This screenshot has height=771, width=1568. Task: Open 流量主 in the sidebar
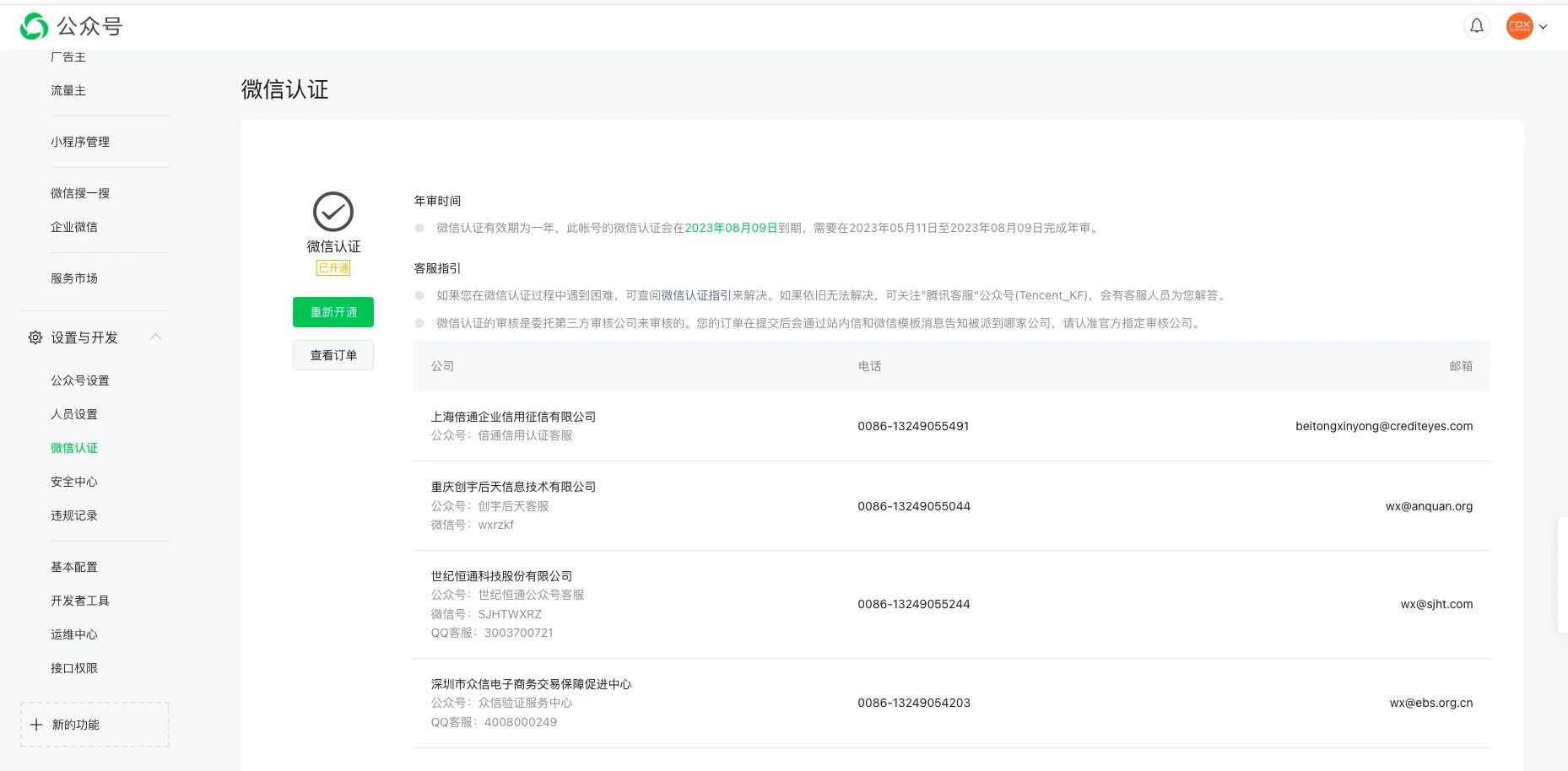click(x=68, y=90)
